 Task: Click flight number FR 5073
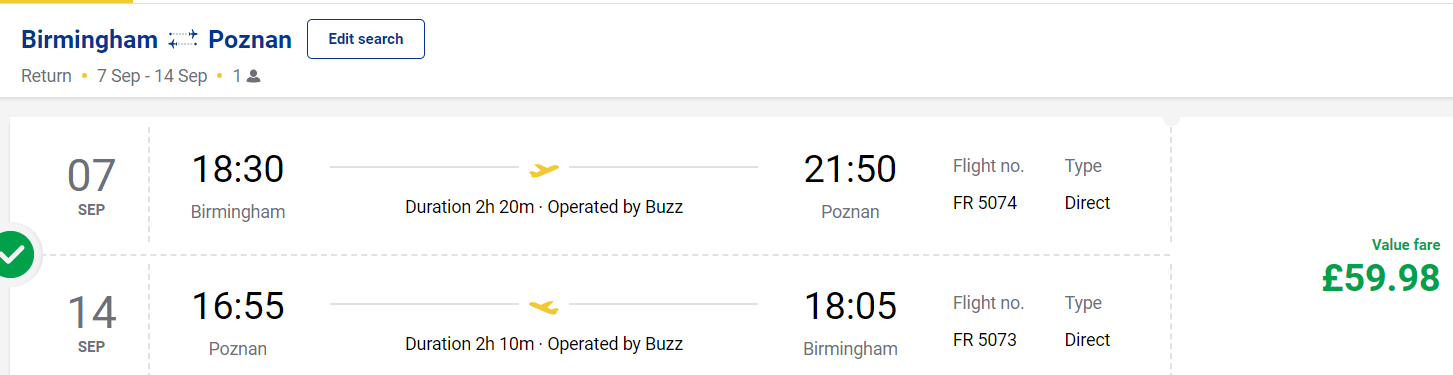pos(985,340)
